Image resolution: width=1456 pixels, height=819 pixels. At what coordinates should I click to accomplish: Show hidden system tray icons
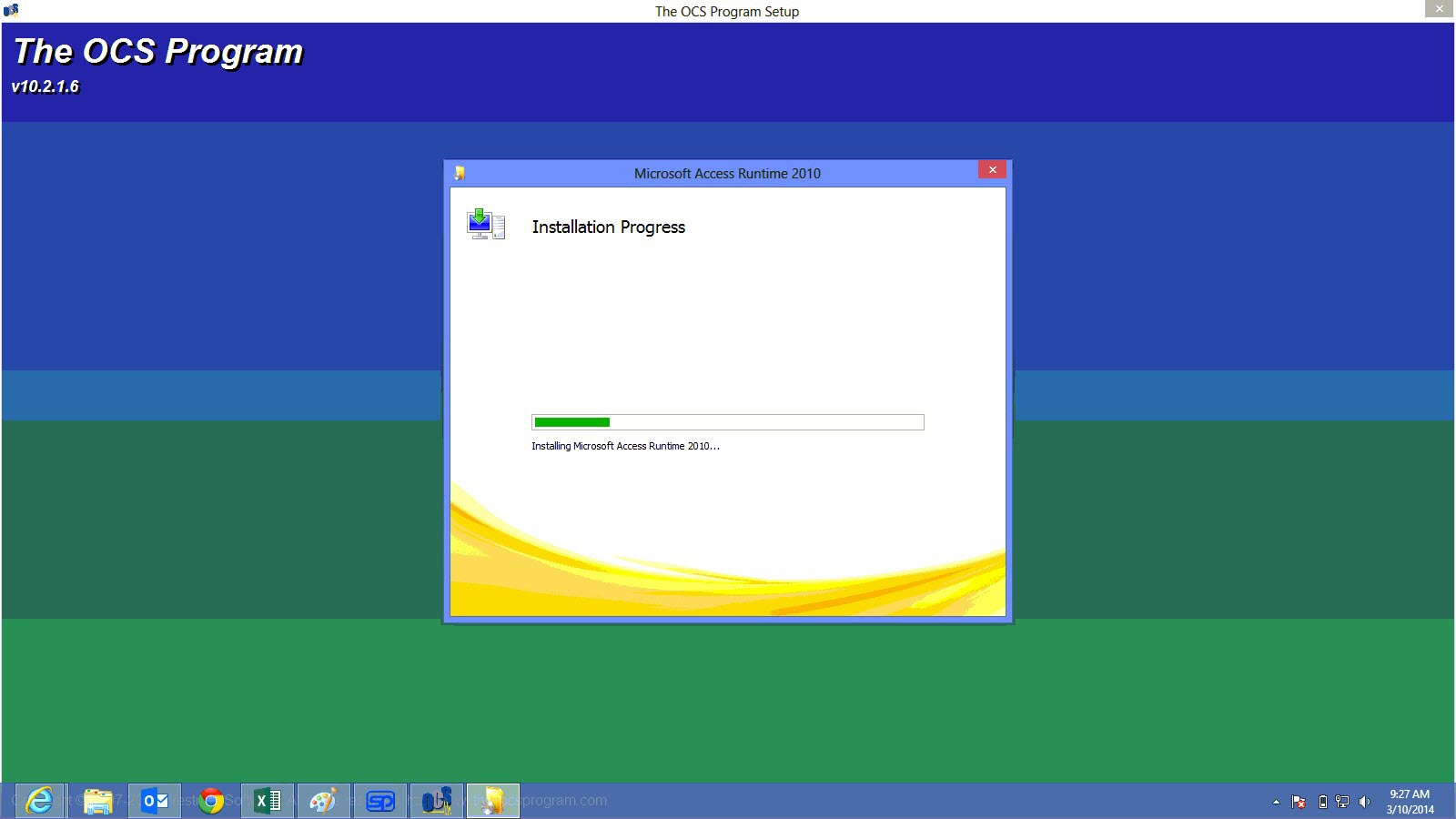1276,802
